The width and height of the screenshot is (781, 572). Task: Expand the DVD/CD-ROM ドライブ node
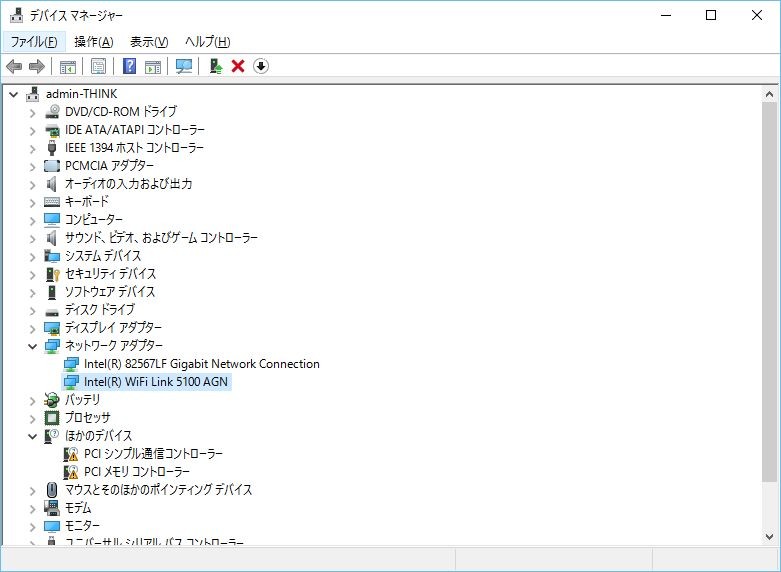tap(33, 112)
